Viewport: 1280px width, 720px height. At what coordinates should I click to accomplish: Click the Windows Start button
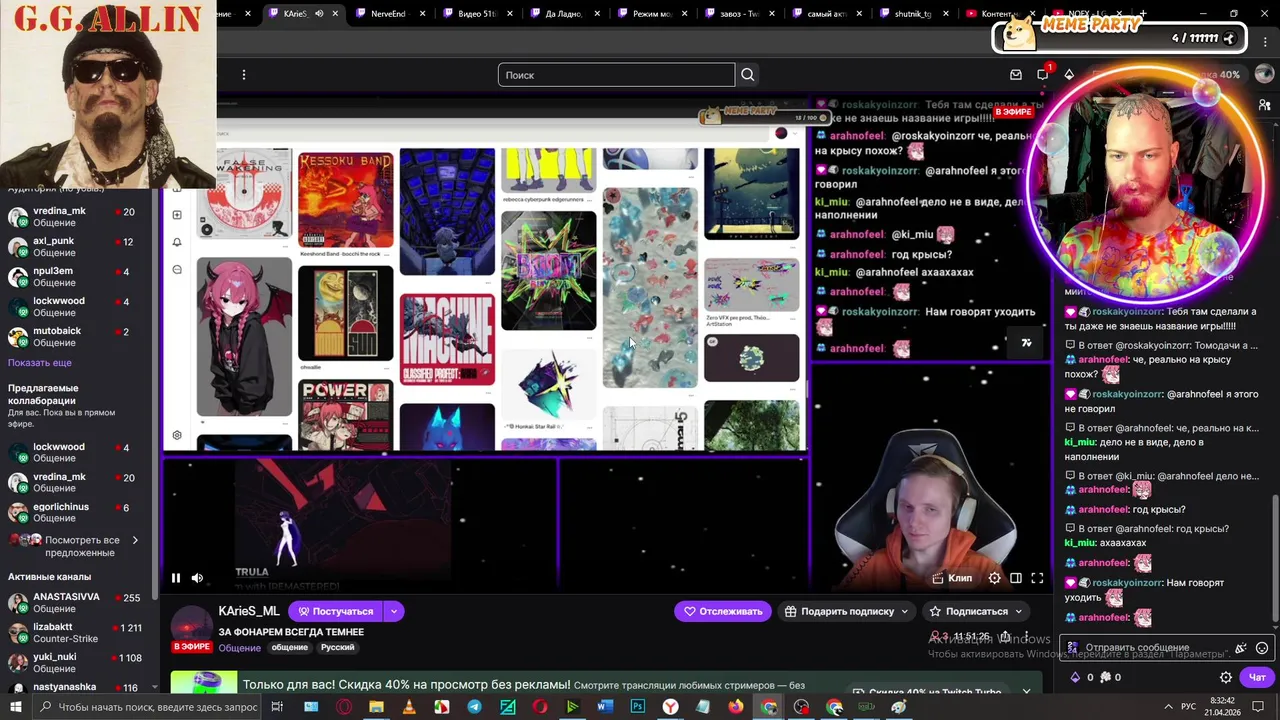[17, 707]
